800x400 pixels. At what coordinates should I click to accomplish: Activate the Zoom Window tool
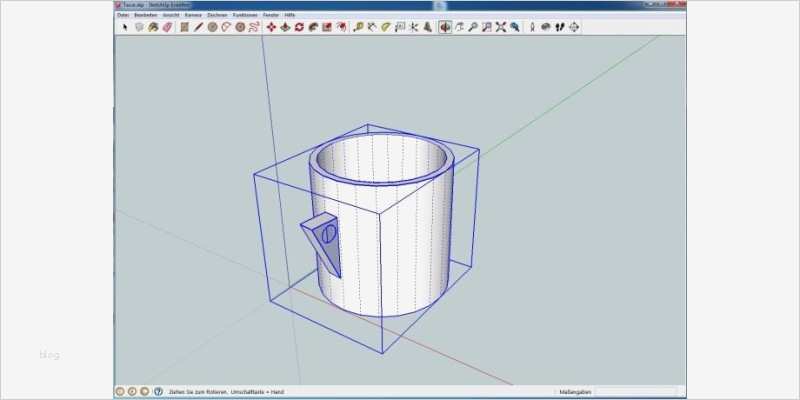[x=487, y=27]
